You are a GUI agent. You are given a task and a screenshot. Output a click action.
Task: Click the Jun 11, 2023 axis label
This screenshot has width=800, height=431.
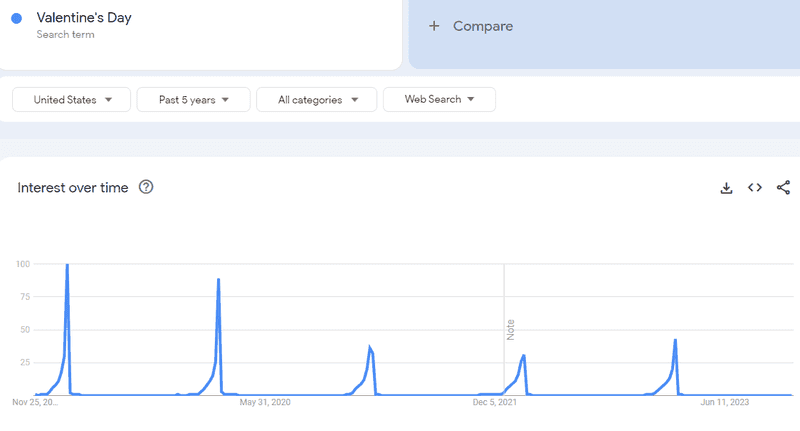[x=724, y=402]
